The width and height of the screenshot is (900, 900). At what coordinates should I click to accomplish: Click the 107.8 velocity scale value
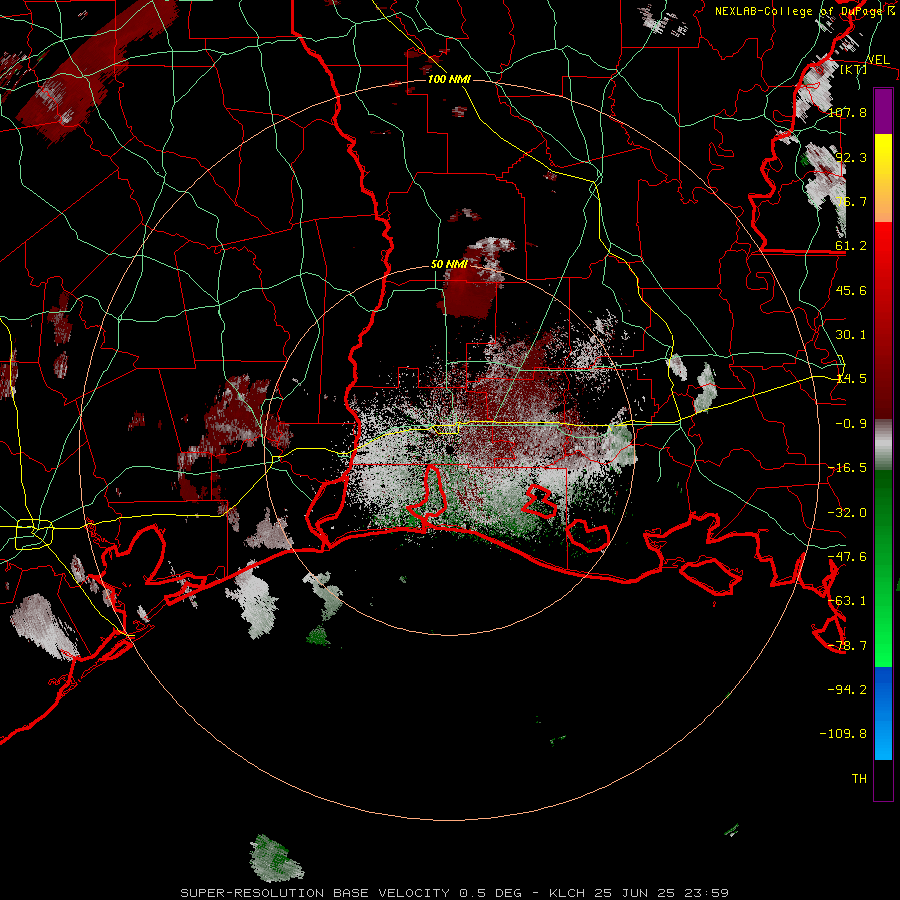pos(847,112)
